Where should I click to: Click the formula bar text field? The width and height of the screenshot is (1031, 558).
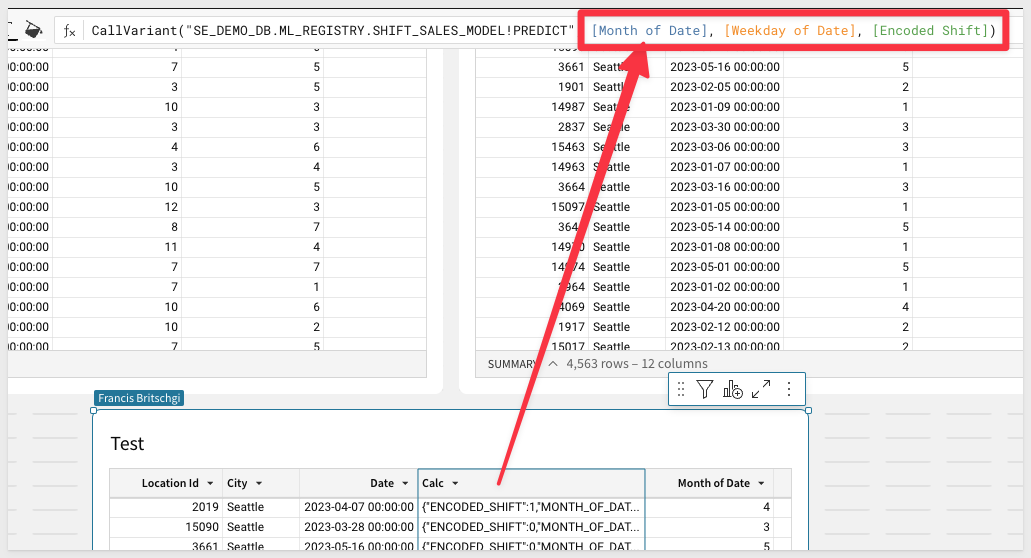tap(330, 31)
